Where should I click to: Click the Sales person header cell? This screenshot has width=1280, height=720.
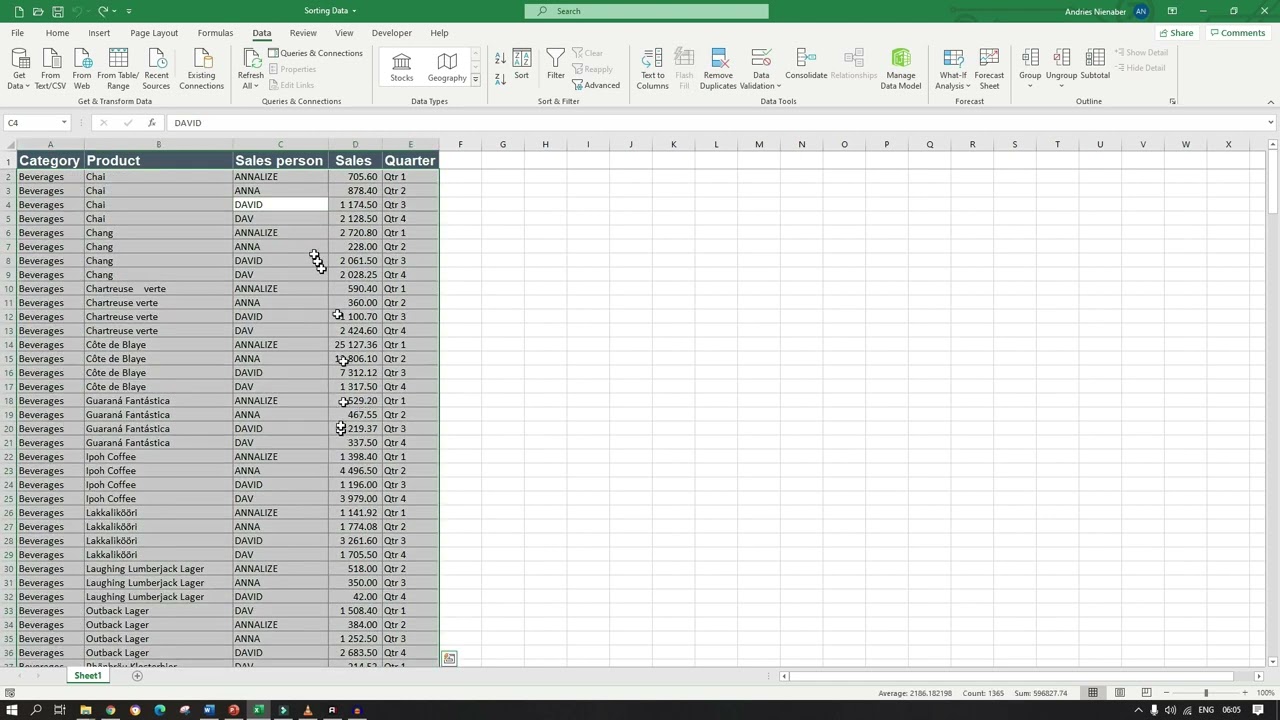pos(280,160)
